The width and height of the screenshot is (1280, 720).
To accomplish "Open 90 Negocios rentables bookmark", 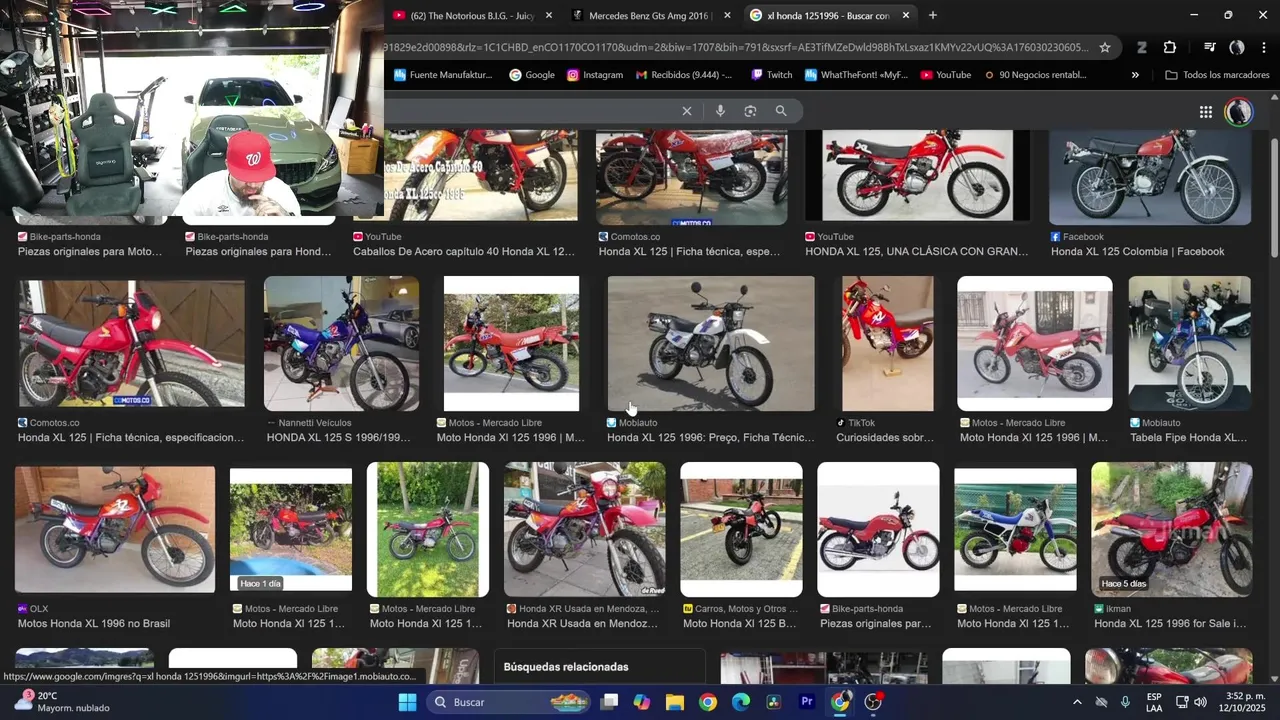I will point(1037,75).
